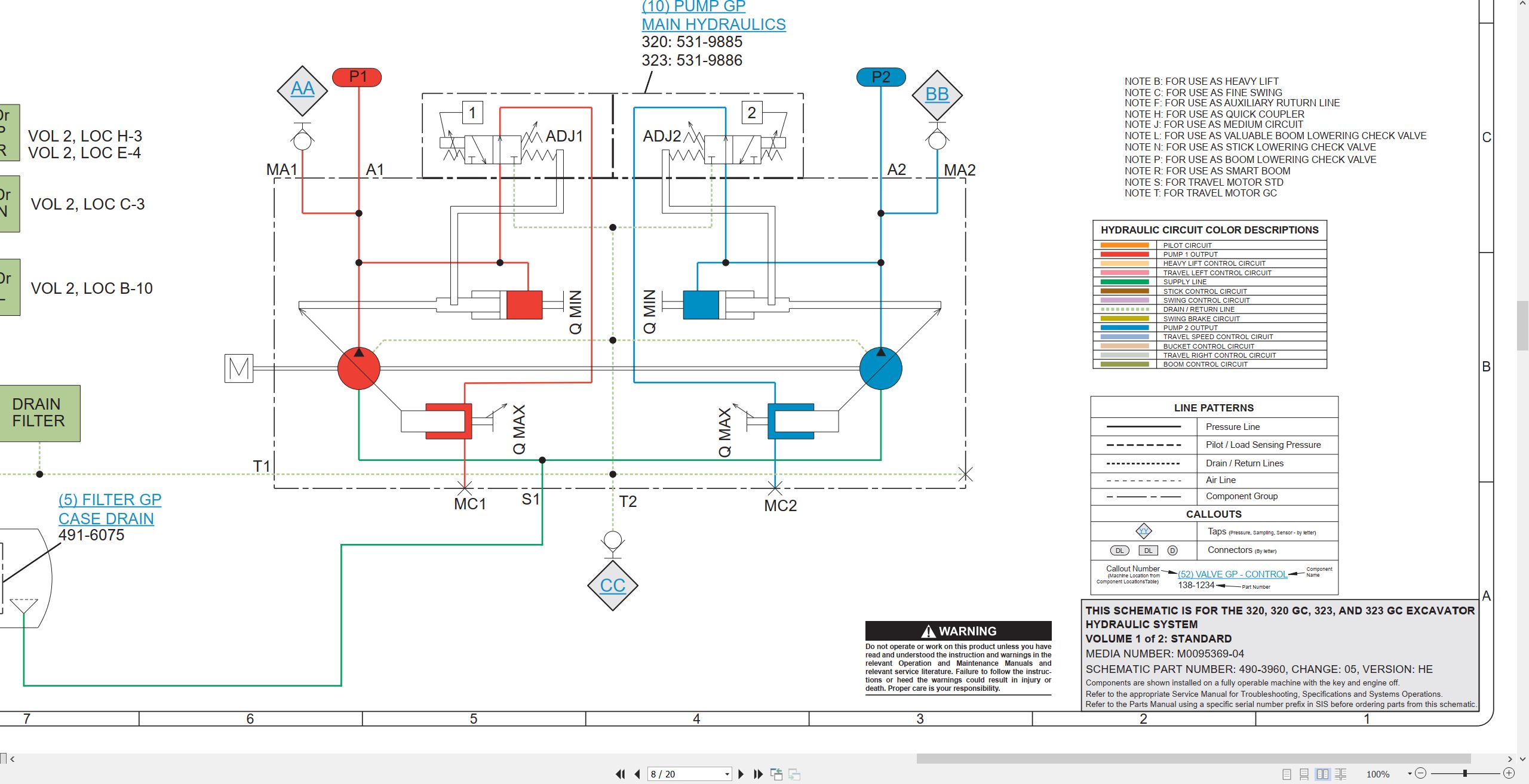Viewport: 1529px width, 784px height.
Task: Click the PUMP 1 OUTPUT red color swatch
Action: 1125,254
